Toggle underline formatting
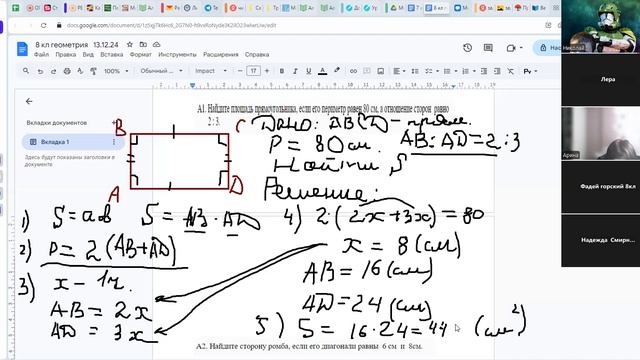The width and height of the screenshot is (640, 360). pos(309,71)
